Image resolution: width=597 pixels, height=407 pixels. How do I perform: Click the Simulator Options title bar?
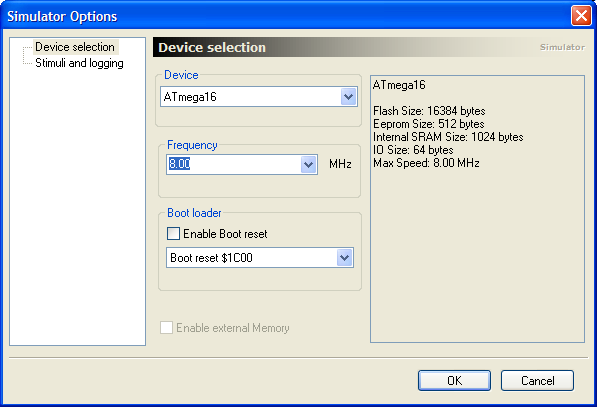(x=286, y=16)
